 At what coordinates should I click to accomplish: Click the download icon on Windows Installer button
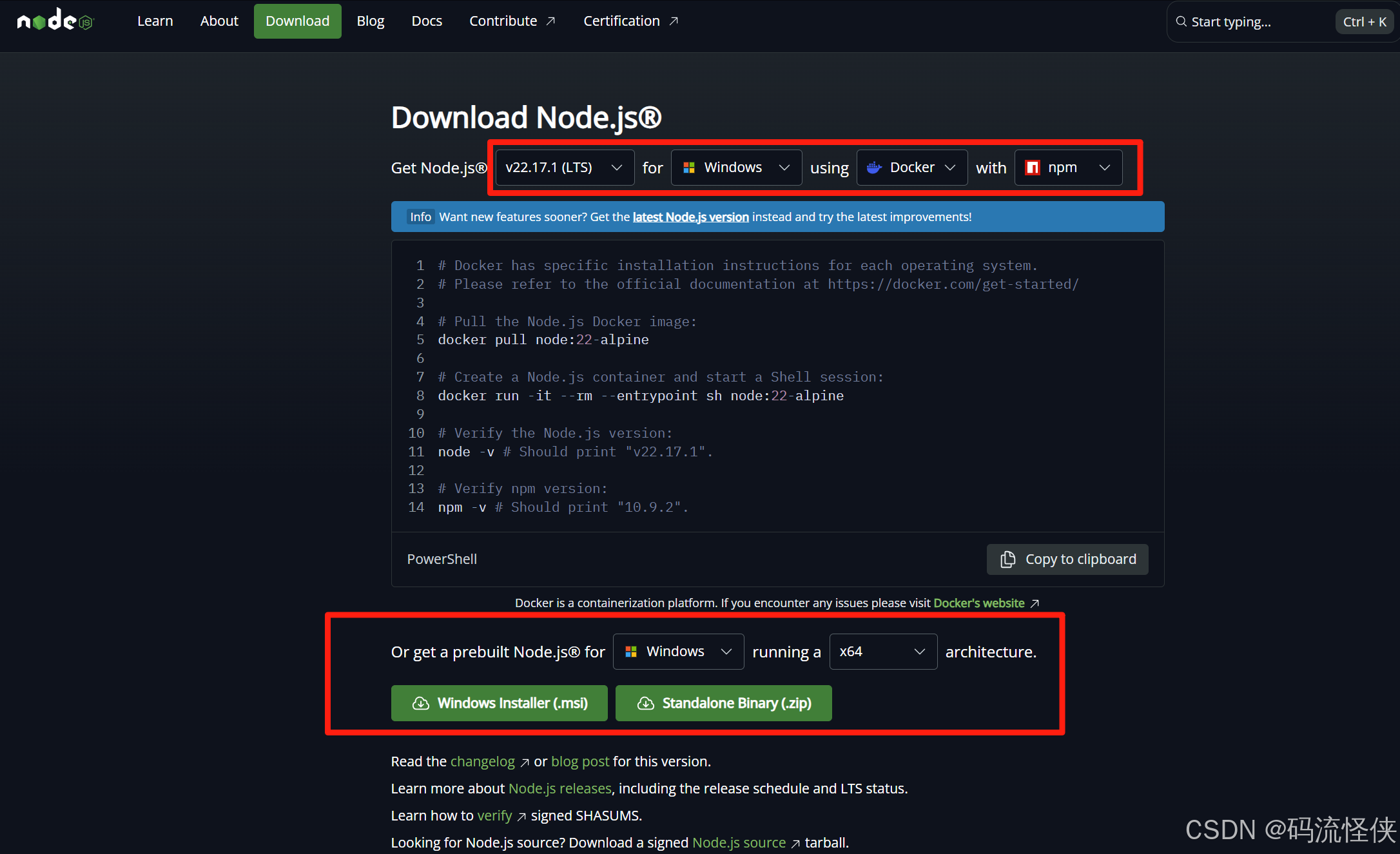coord(421,703)
